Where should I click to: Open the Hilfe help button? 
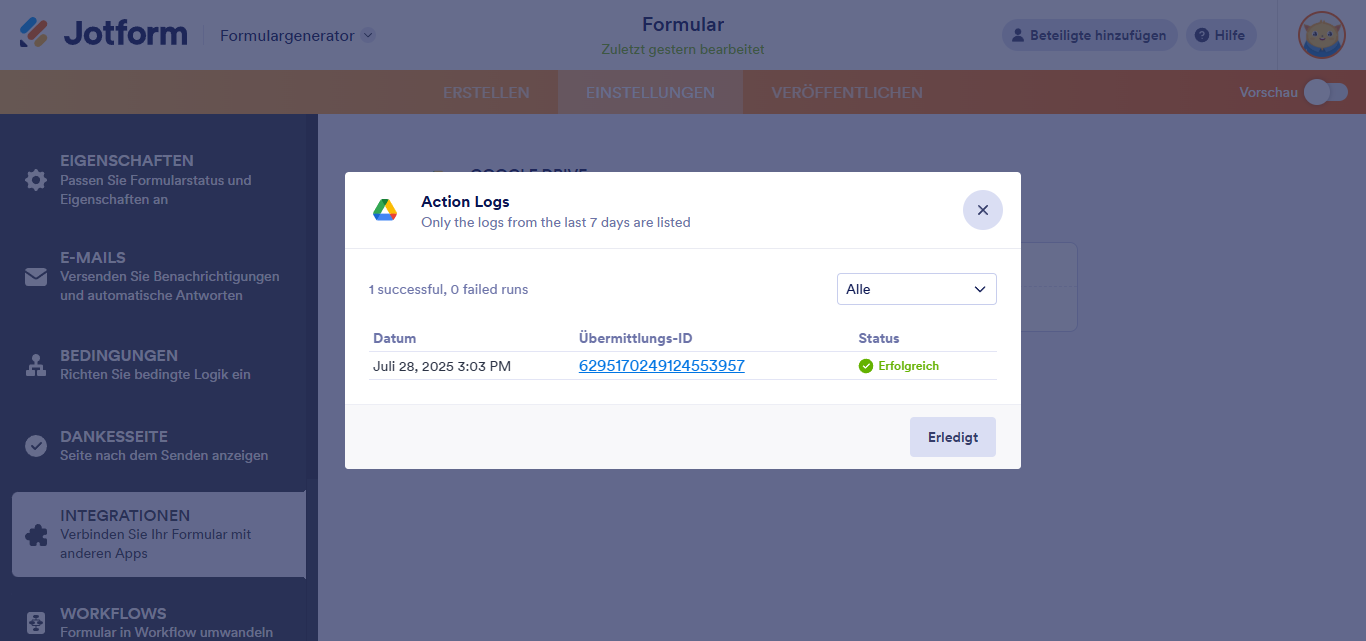[1221, 35]
